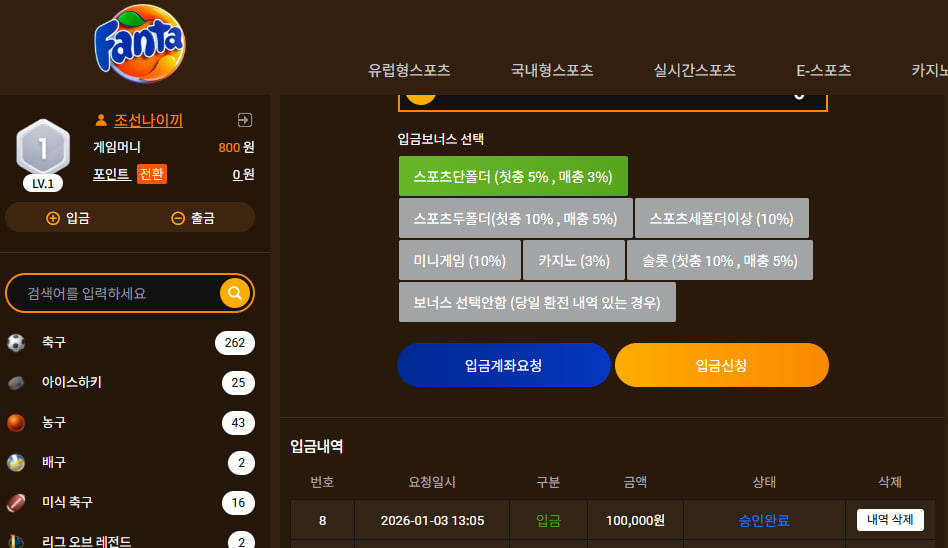Select 스포츠단폴더 bonus option
The width and height of the screenshot is (948, 548).
click(x=513, y=177)
